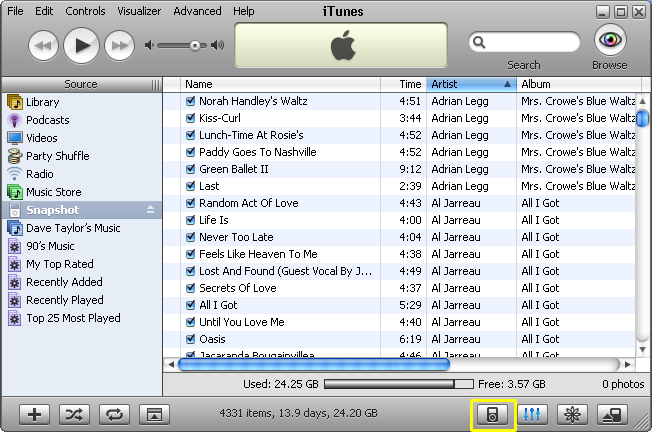Select Radio in the Source list
Viewport: 652px width, 432px height.
pyautogui.click(x=82, y=174)
